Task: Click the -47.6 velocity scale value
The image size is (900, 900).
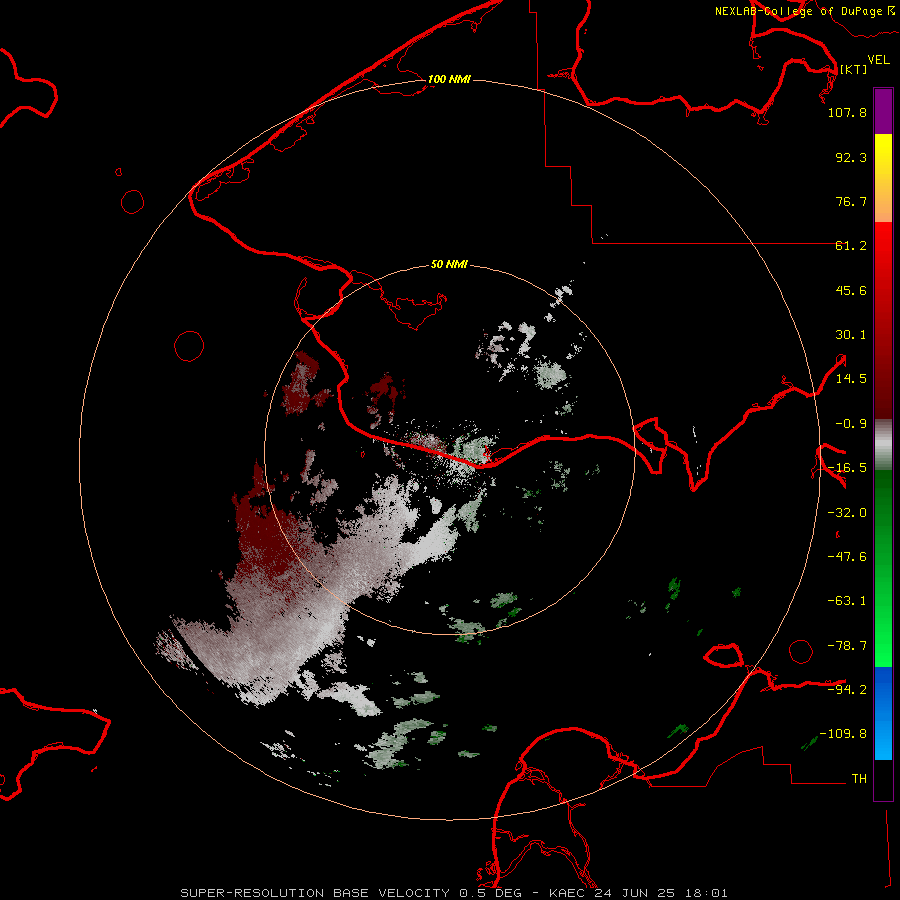Action: pyautogui.click(x=847, y=557)
